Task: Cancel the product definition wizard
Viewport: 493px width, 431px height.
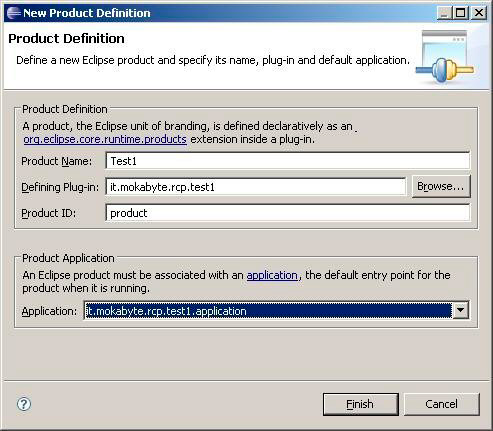Action: 442,404
